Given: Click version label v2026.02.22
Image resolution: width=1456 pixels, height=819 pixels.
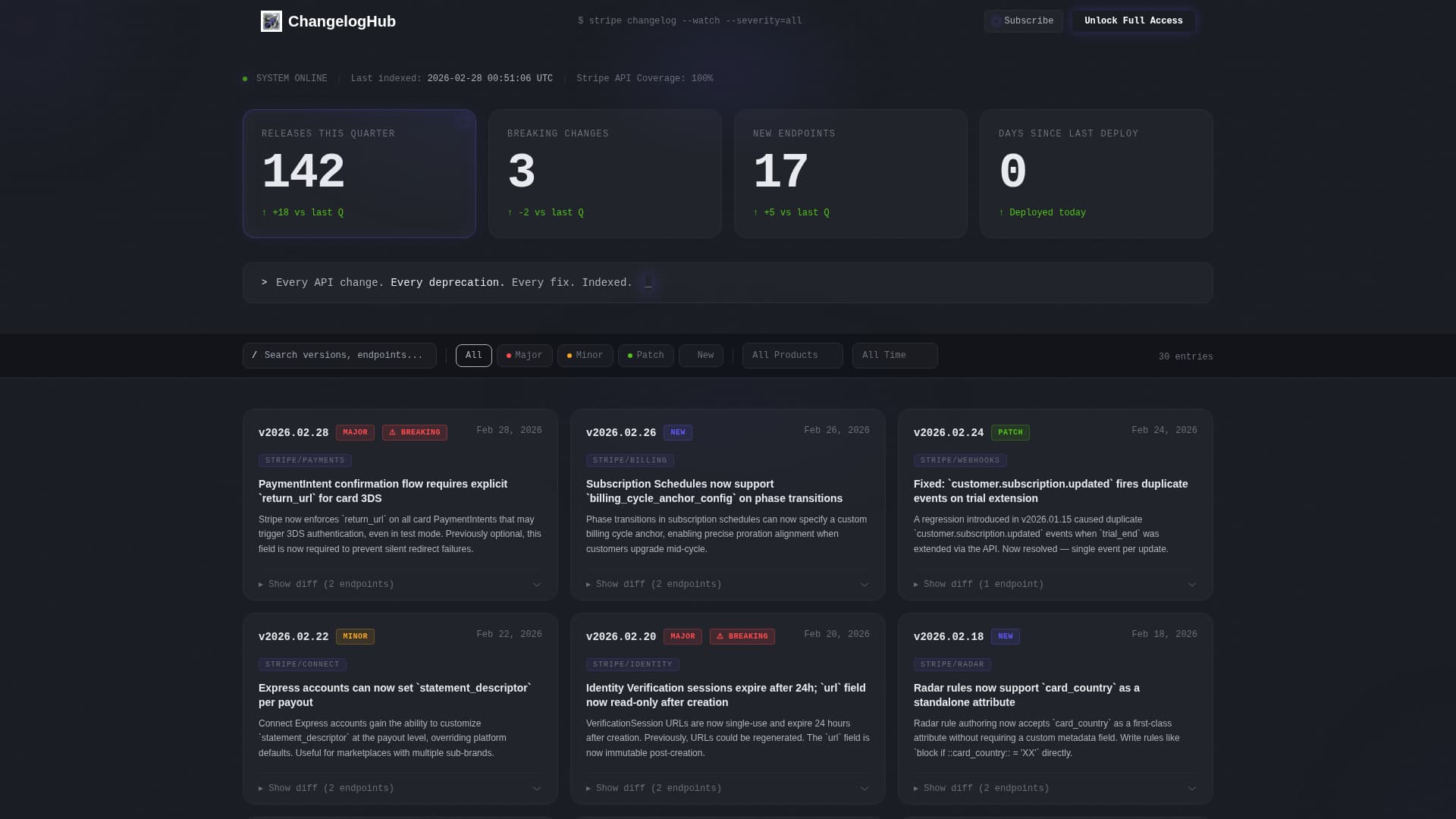Looking at the screenshot, I should click(x=293, y=637).
